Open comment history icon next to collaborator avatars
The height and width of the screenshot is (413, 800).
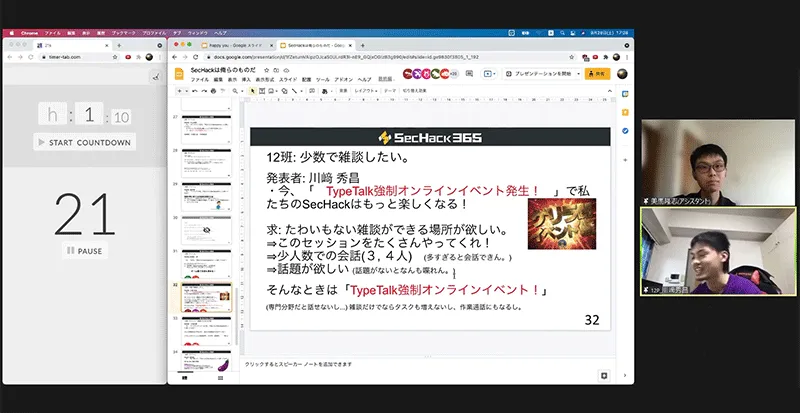coord(469,74)
